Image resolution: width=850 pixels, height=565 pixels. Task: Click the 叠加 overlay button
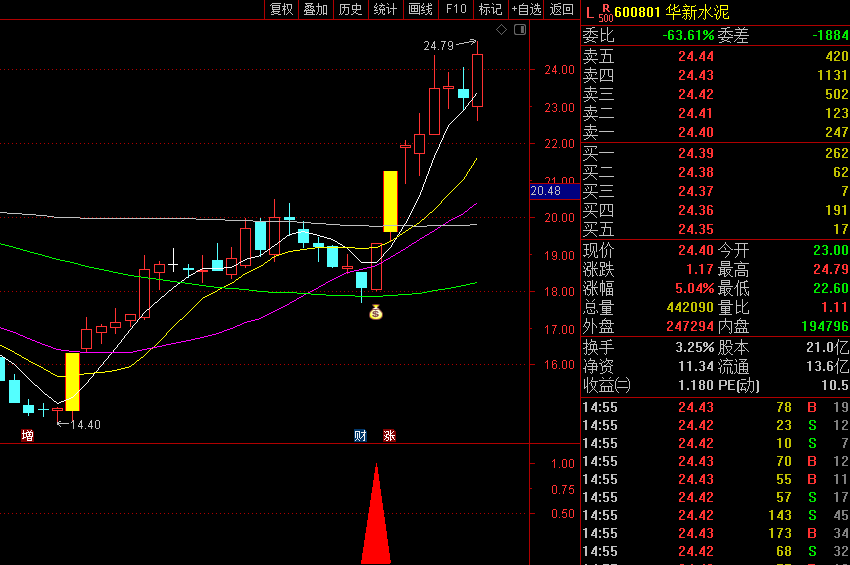tap(315, 9)
